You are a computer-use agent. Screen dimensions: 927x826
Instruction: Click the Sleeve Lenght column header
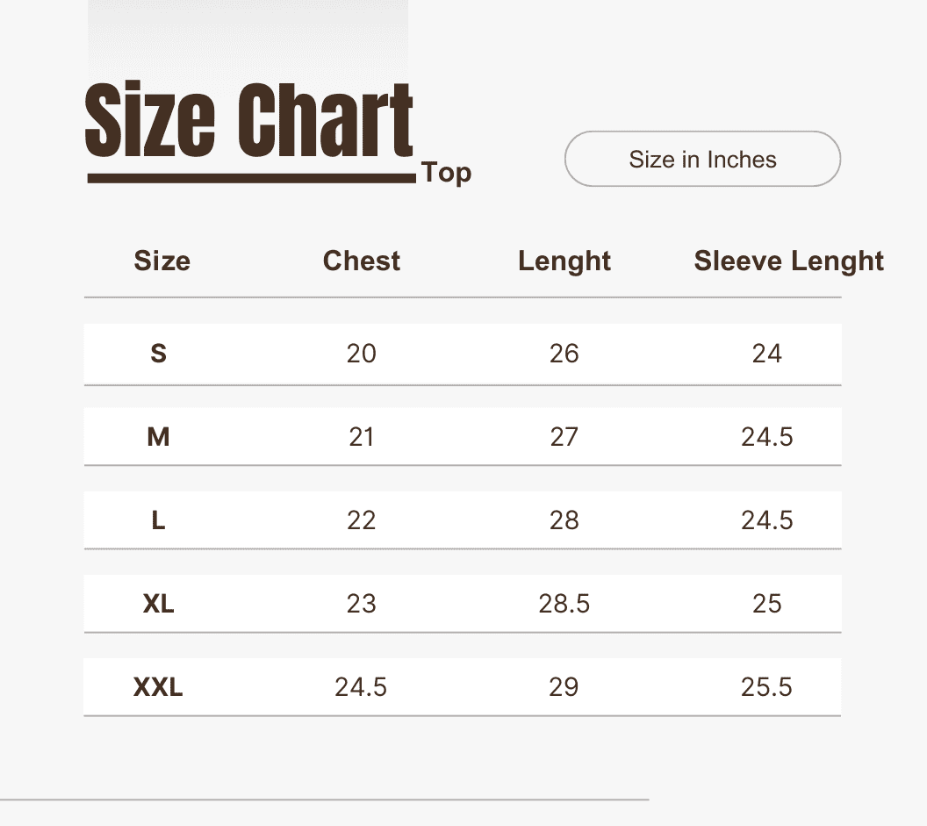point(788,262)
